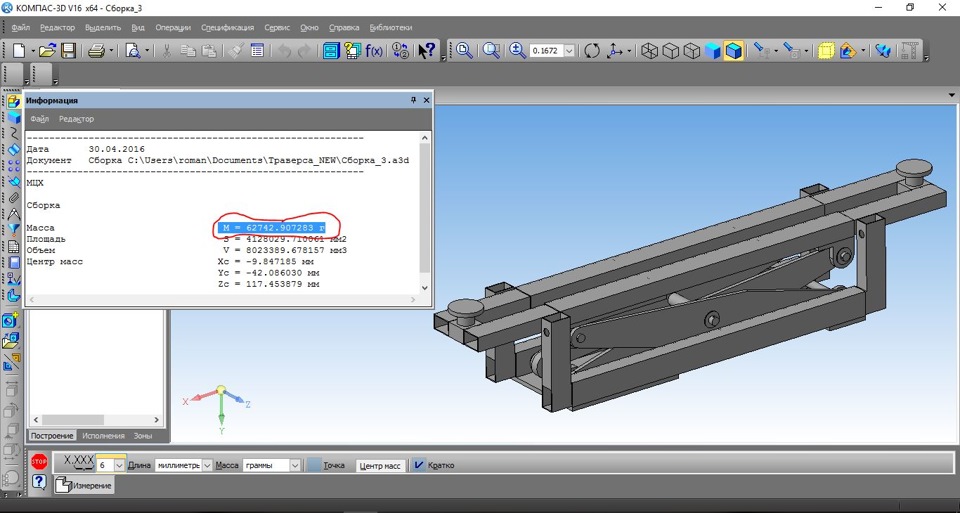960x513 pixels.
Task: Open the Справка menu
Action: tap(344, 28)
